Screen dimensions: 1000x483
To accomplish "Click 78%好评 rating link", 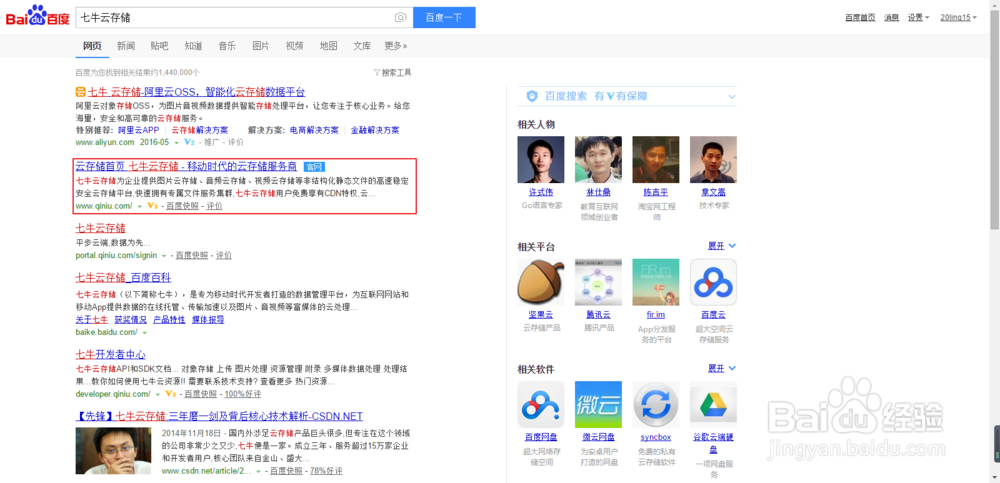I will click(326, 471).
